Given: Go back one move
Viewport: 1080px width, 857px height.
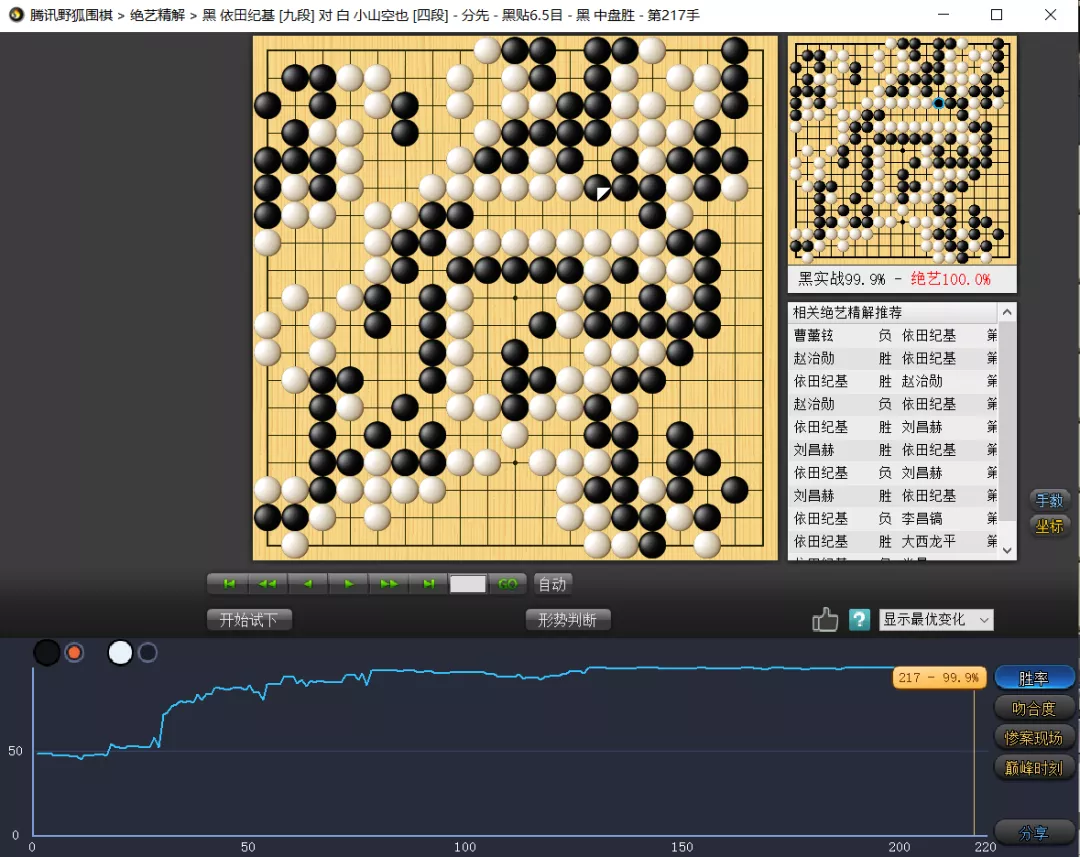Looking at the screenshot, I should point(308,584).
